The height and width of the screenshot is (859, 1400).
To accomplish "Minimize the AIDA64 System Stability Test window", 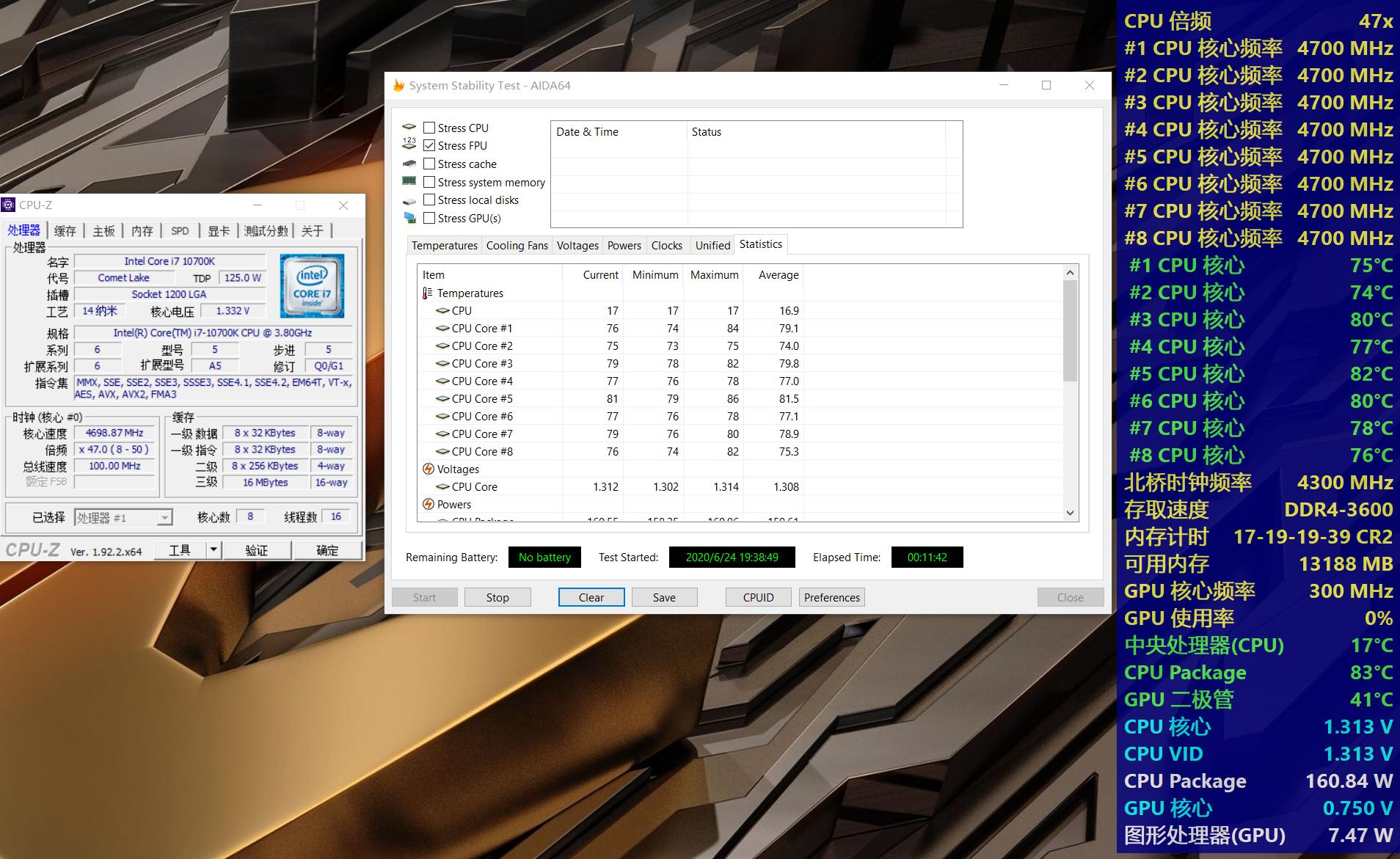I will pyautogui.click(x=1004, y=85).
